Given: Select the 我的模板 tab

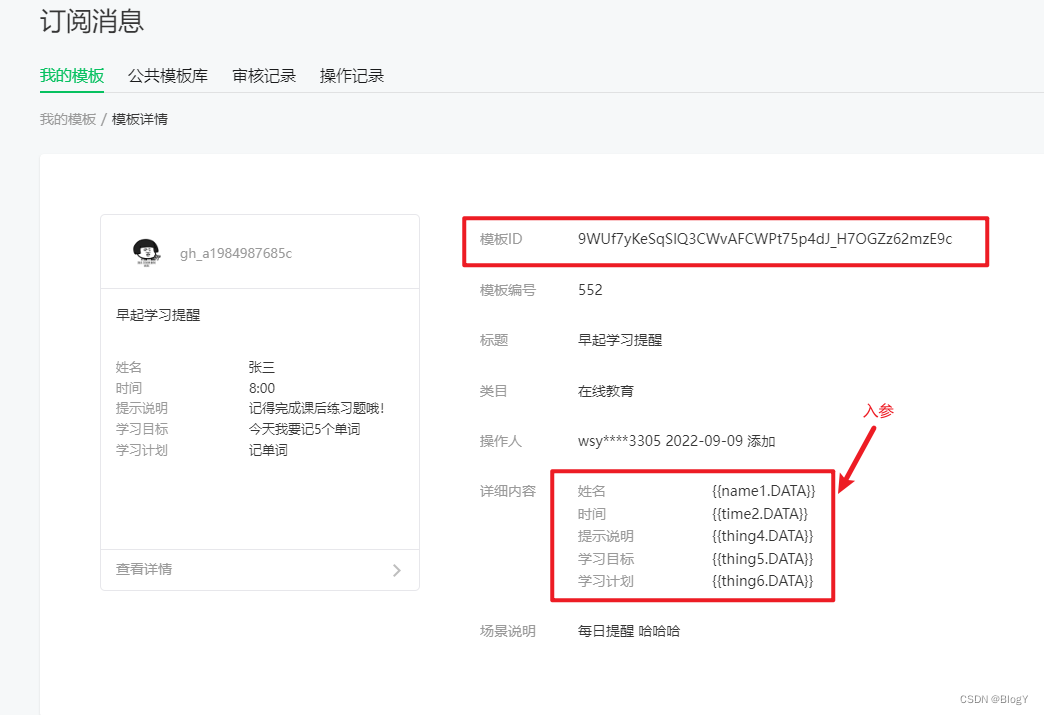Looking at the screenshot, I should (x=71, y=74).
